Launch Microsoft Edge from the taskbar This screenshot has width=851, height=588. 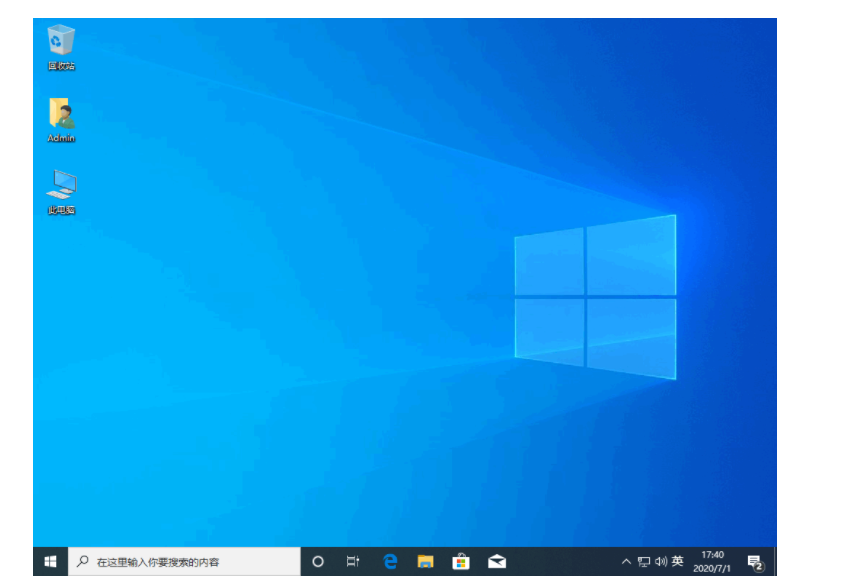click(x=390, y=561)
